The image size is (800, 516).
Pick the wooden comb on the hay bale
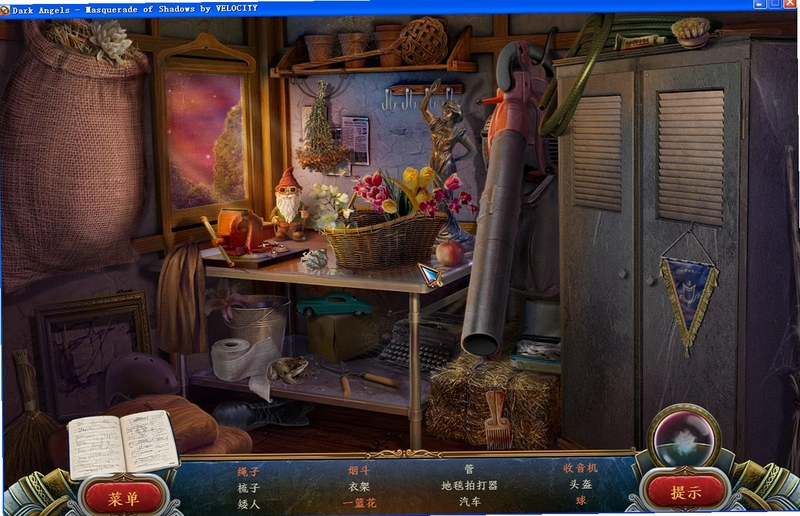[x=498, y=419]
